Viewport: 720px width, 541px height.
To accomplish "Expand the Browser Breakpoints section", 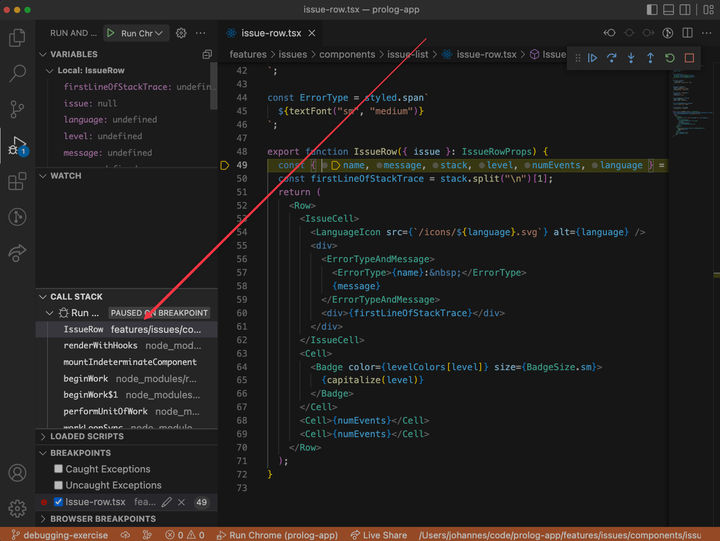I will (102, 519).
